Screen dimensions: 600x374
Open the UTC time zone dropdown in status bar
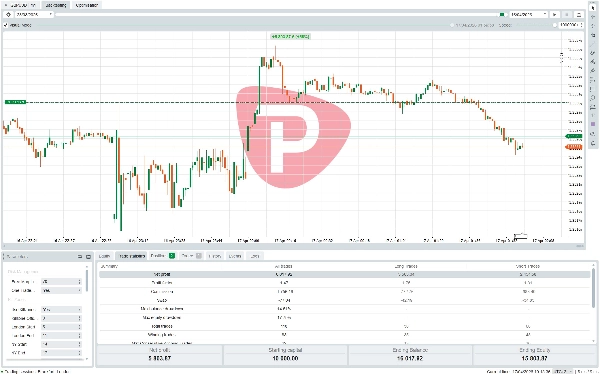click(x=562, y=371)
